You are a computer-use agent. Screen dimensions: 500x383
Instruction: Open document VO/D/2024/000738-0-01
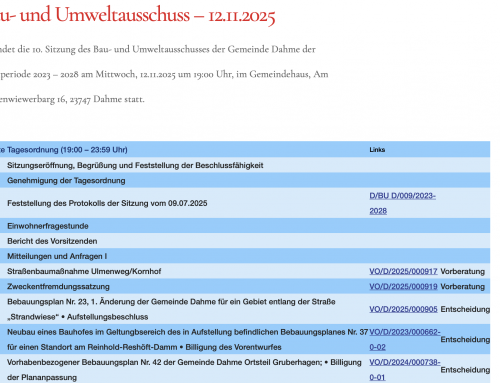405,370
